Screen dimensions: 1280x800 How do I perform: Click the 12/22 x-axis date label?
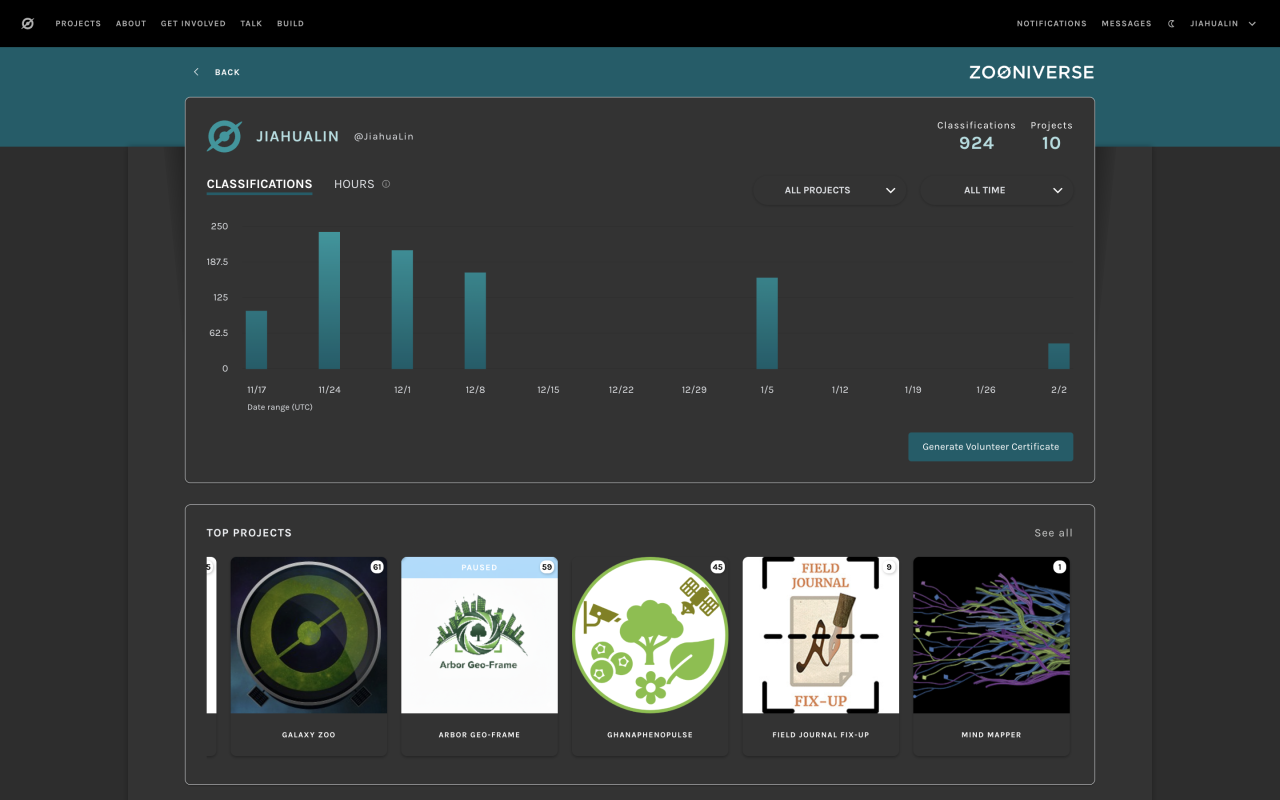coord(621,390)
